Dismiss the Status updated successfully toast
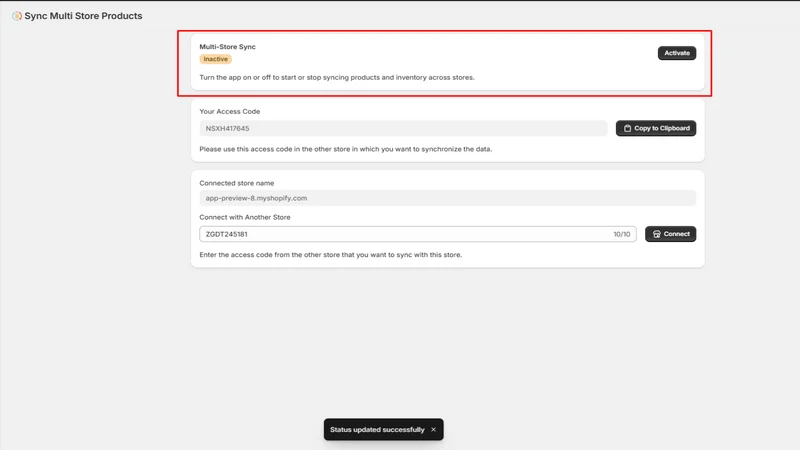The height and width of the screenshot is (450, 800). coord(433,430)
